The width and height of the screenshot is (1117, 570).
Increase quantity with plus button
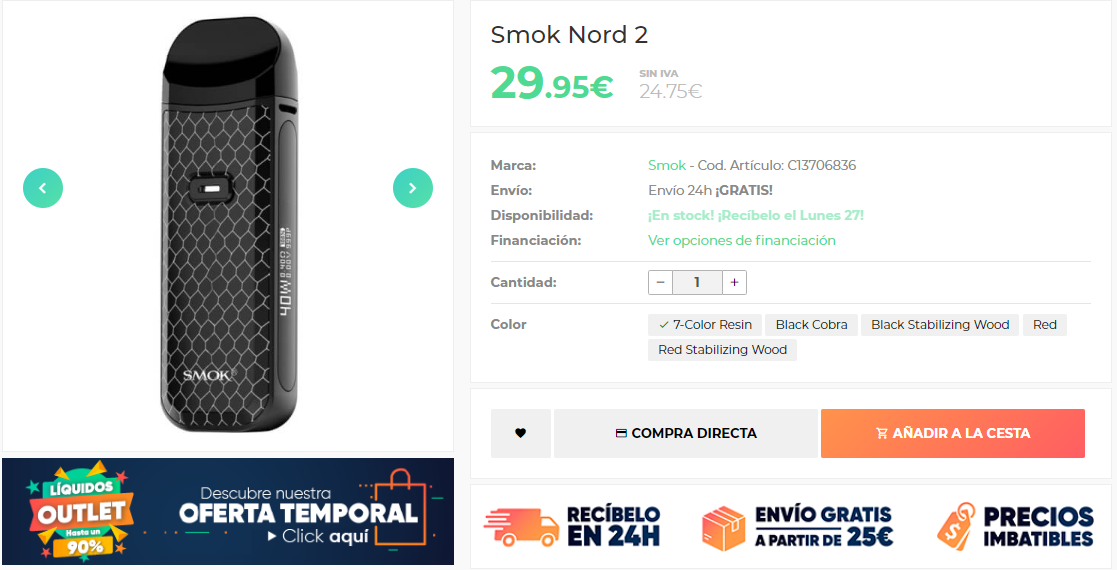[x=734, y=283]
